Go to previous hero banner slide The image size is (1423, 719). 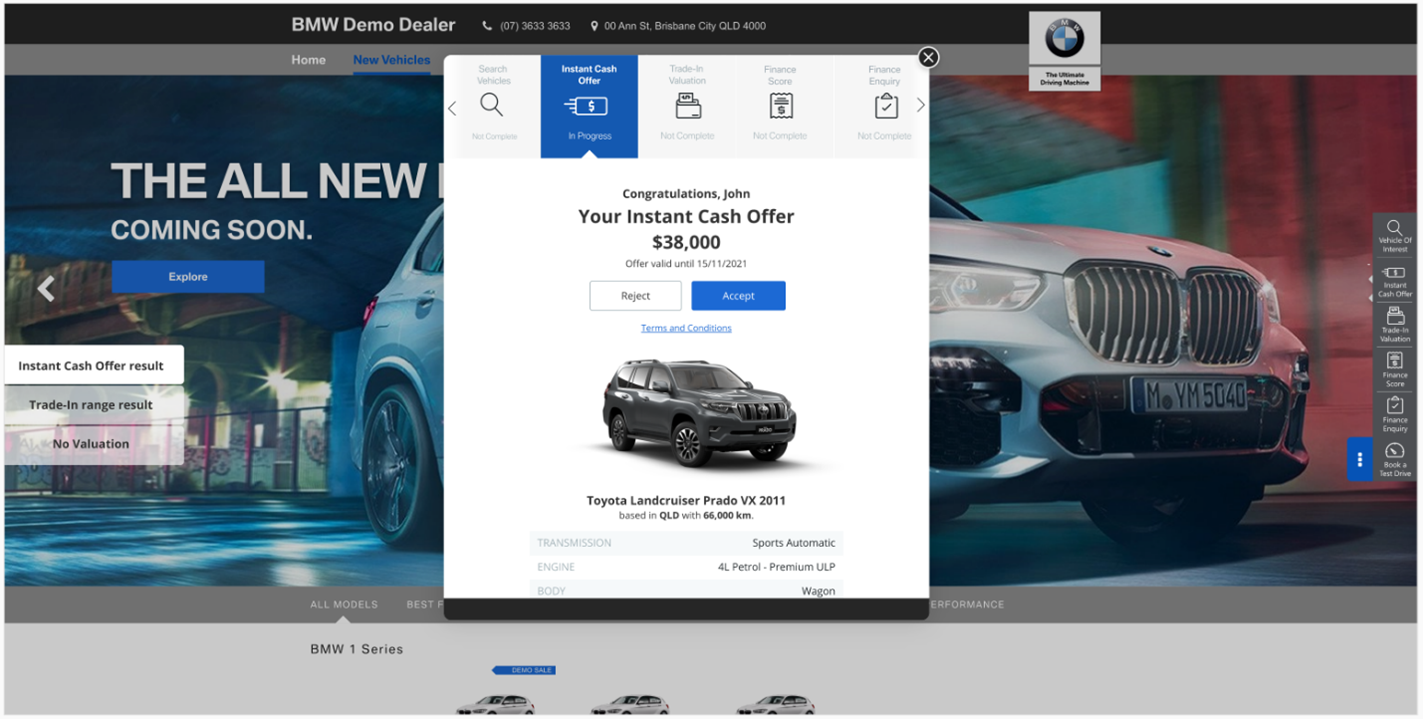45,289
